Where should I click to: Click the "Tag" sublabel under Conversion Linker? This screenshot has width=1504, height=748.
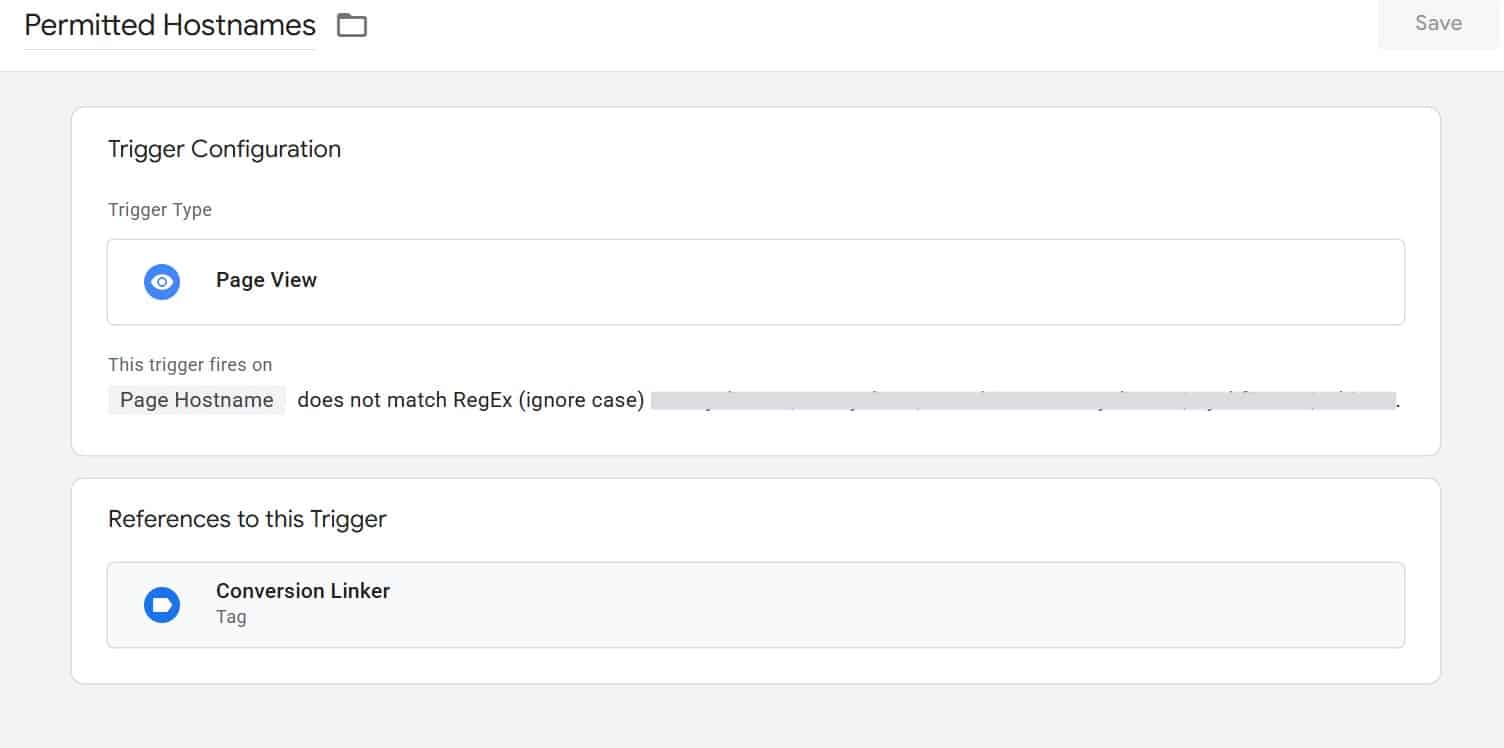[x=231, y=617]
